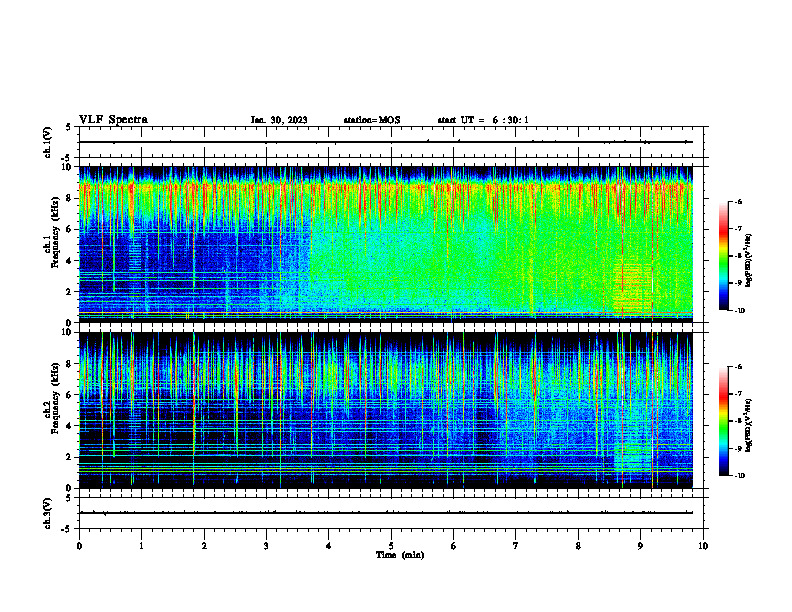This screenshot has width=792, height=612.
Task: Click the "ch.3(V)" waveform axis label
Action: [48, 514]
